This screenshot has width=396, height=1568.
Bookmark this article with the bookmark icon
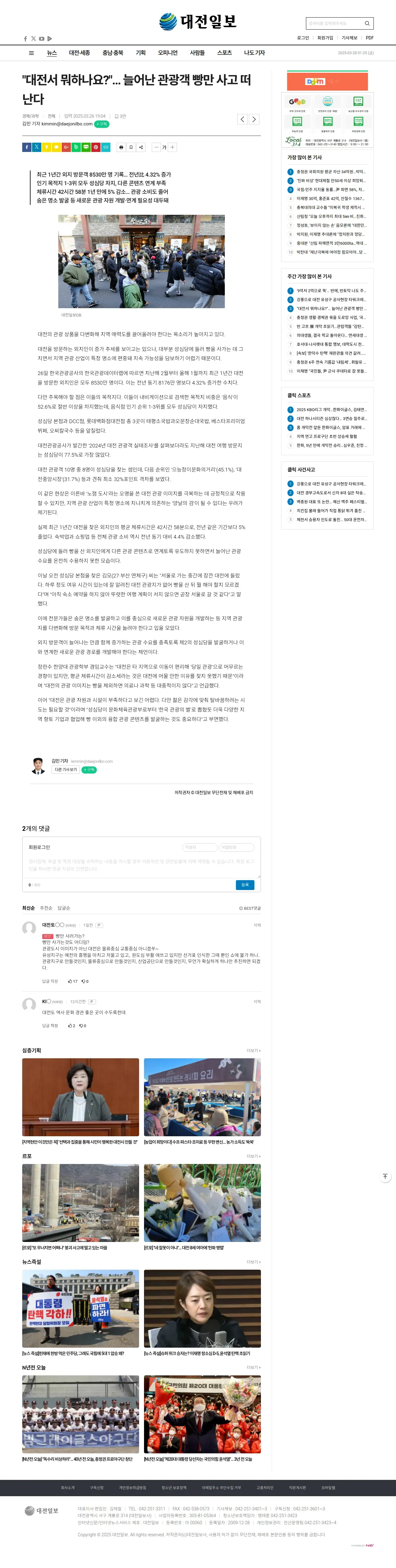131,147
